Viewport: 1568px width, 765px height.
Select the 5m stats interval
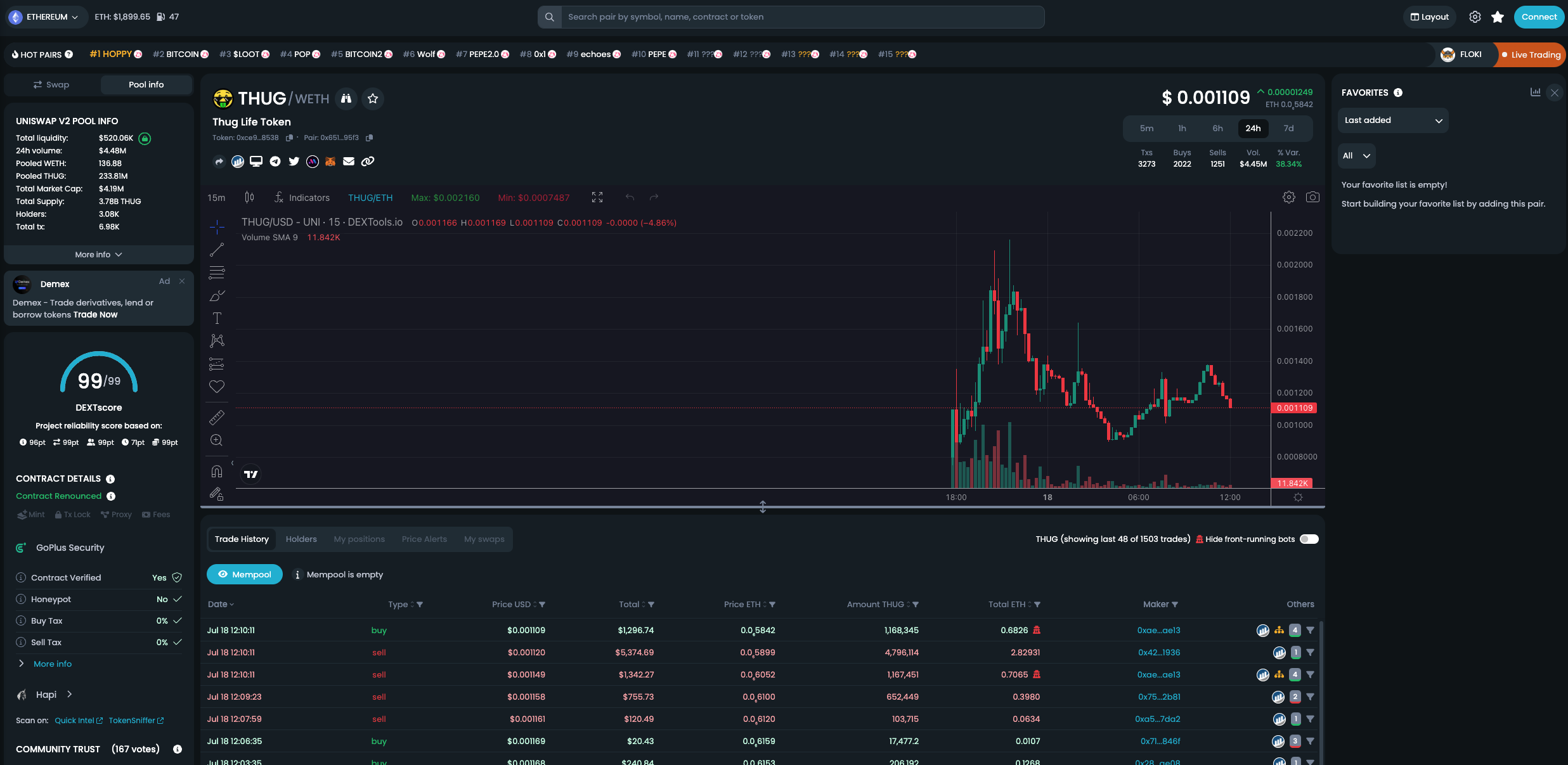point(1146,129)
